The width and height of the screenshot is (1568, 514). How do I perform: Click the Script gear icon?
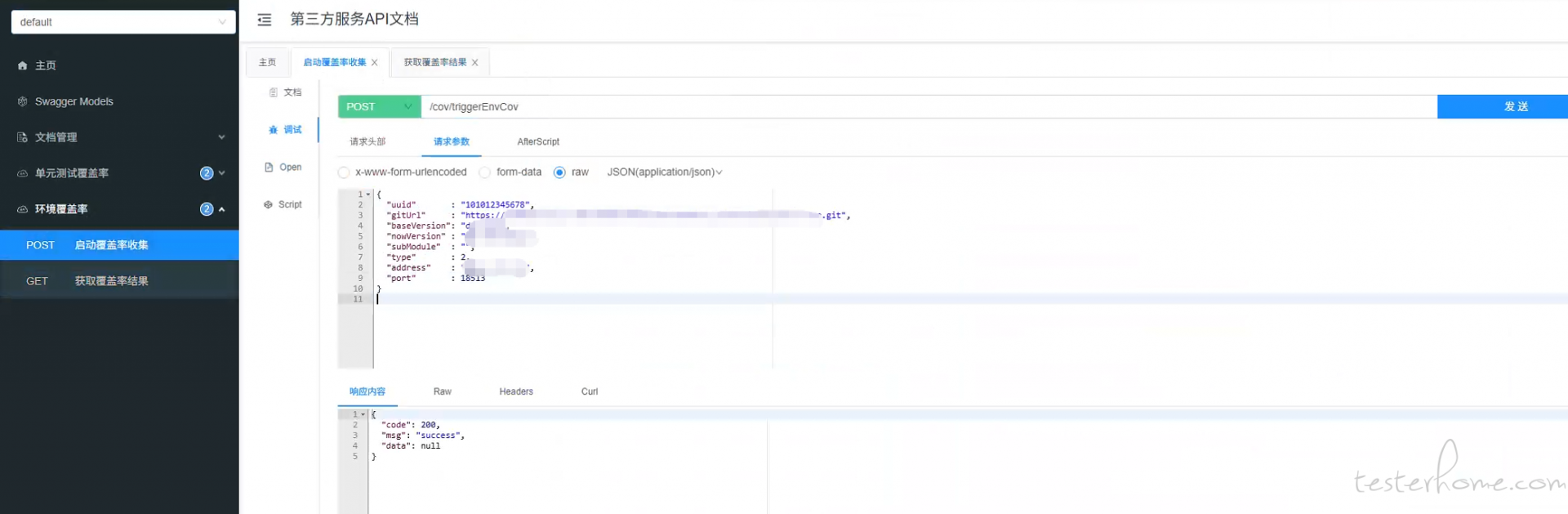pos(268,205)
